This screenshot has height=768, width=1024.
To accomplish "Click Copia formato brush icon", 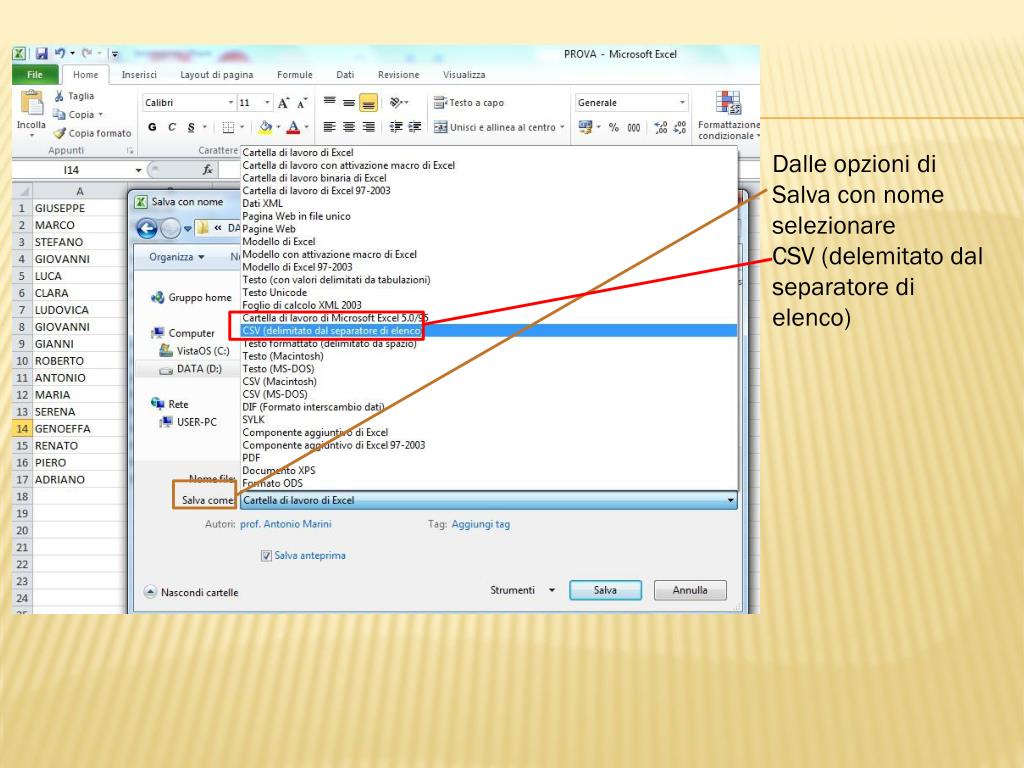I will (92, 133).
